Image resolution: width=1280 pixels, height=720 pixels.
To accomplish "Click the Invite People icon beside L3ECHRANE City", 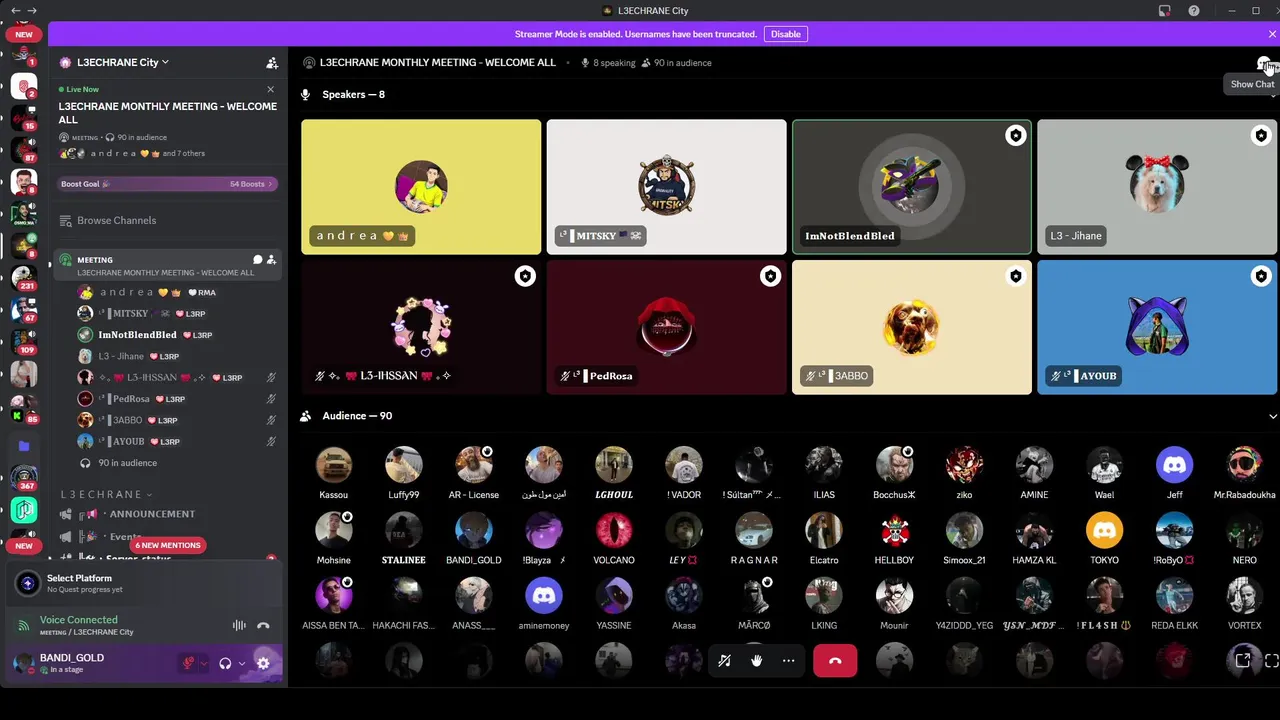I will [272, 62].
